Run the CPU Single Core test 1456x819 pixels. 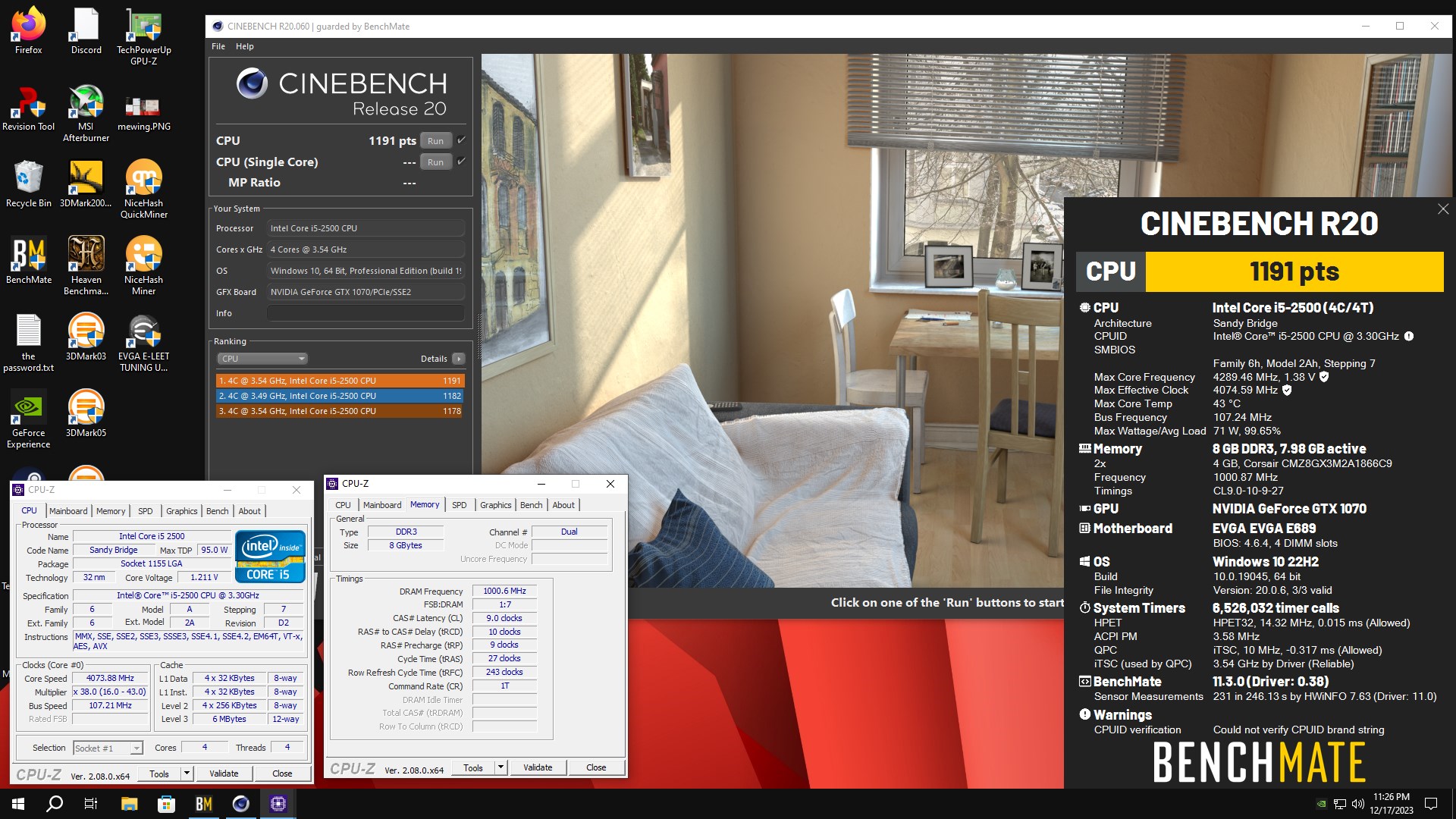click(x=436, y=162)
